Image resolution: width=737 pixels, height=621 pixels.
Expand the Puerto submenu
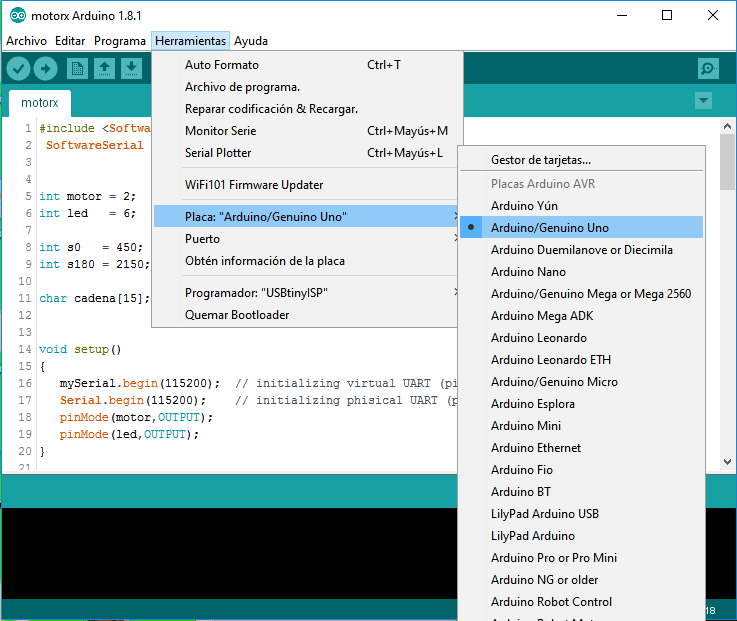pos(306,239)
